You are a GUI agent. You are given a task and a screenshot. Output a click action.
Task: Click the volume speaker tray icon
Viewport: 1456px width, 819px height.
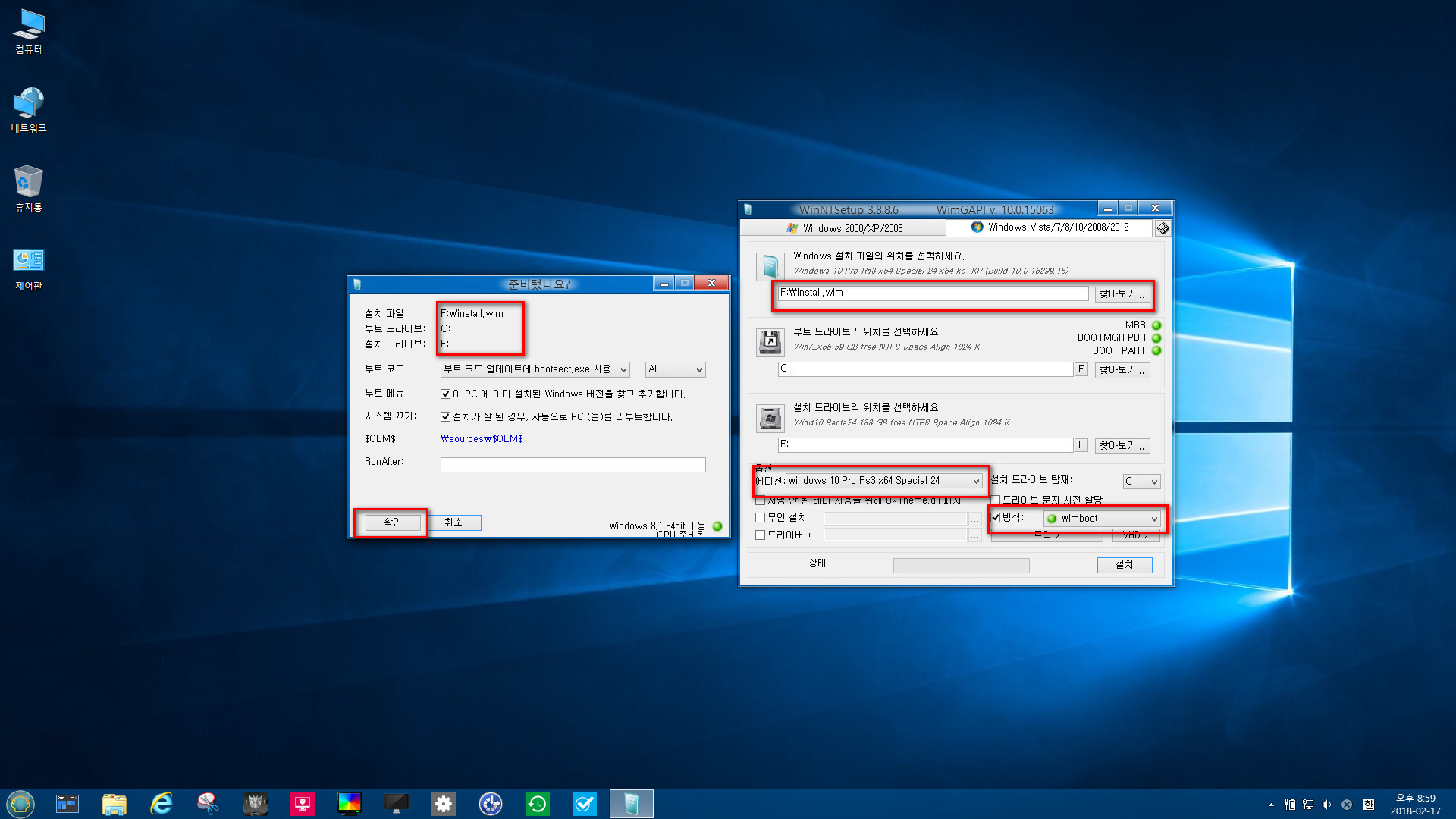tap(1326, 805)
